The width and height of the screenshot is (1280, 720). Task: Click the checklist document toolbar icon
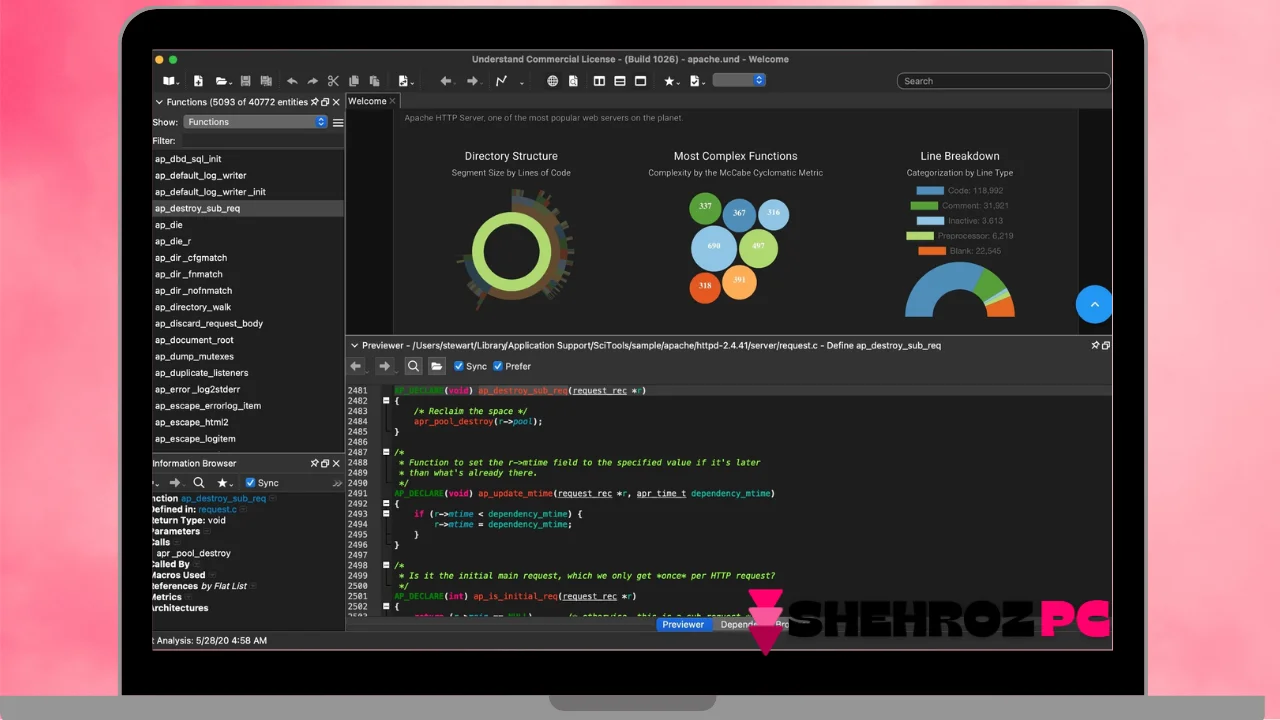click(695, 81)
